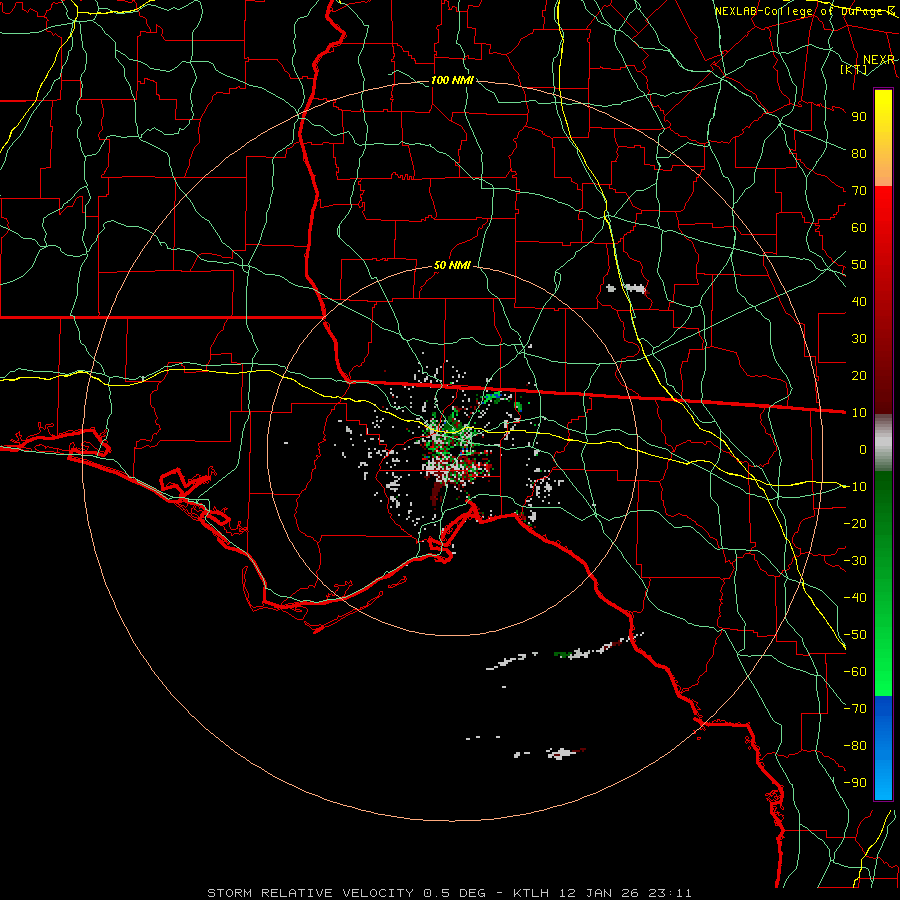Click the -90 value on the velocity scale
900x900 pixels.
[855, 783]
